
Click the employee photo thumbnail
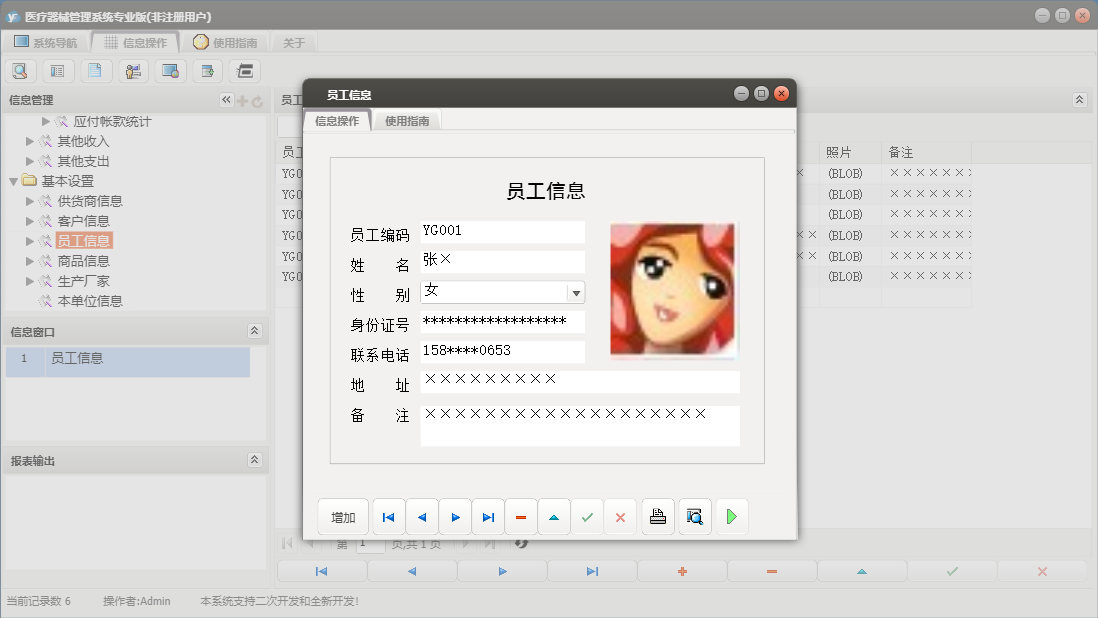coord(672,290)
